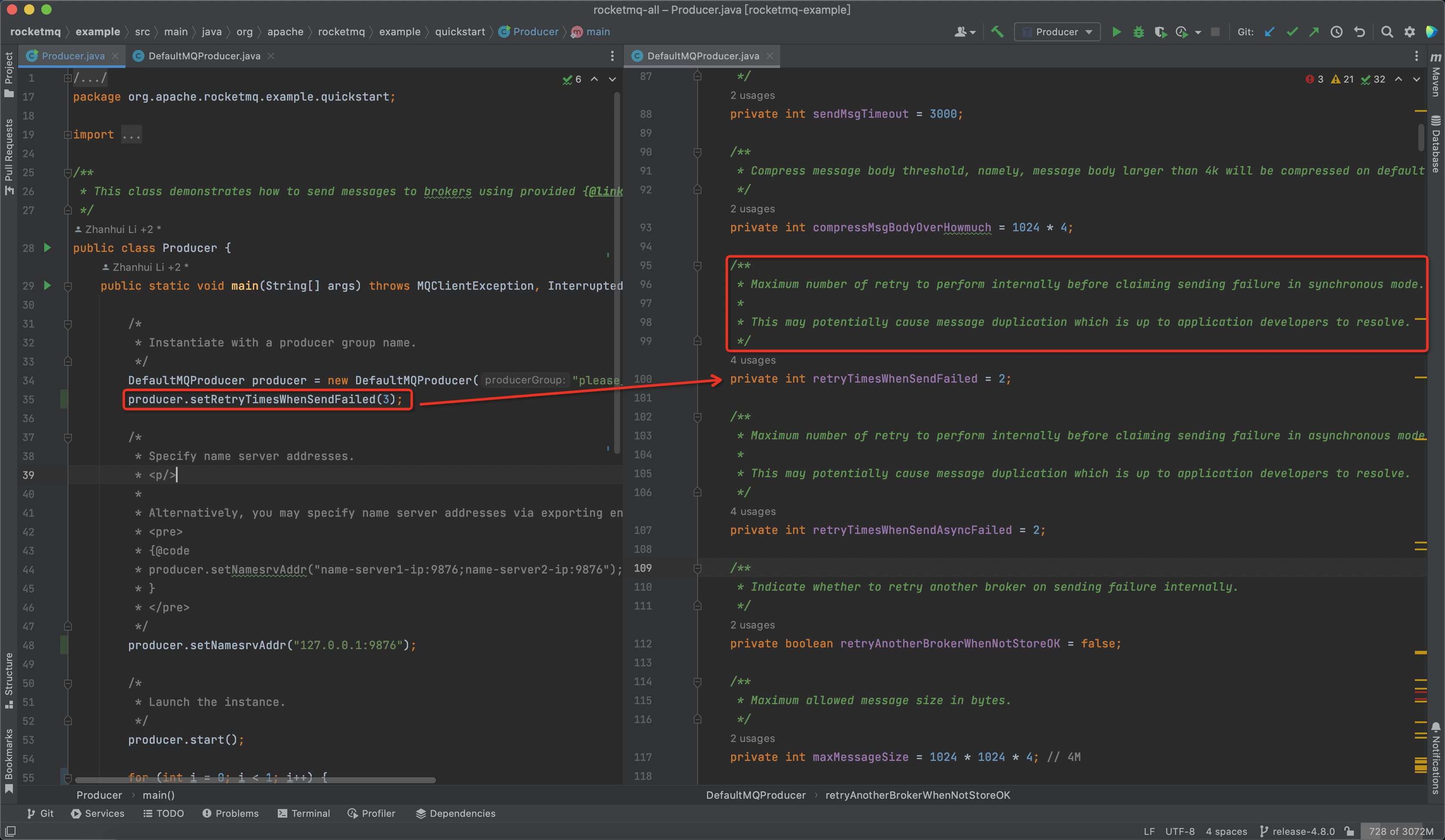Run Producer with the green play button
Screen dimensions: 1445x840
(x=1116, y=32)
